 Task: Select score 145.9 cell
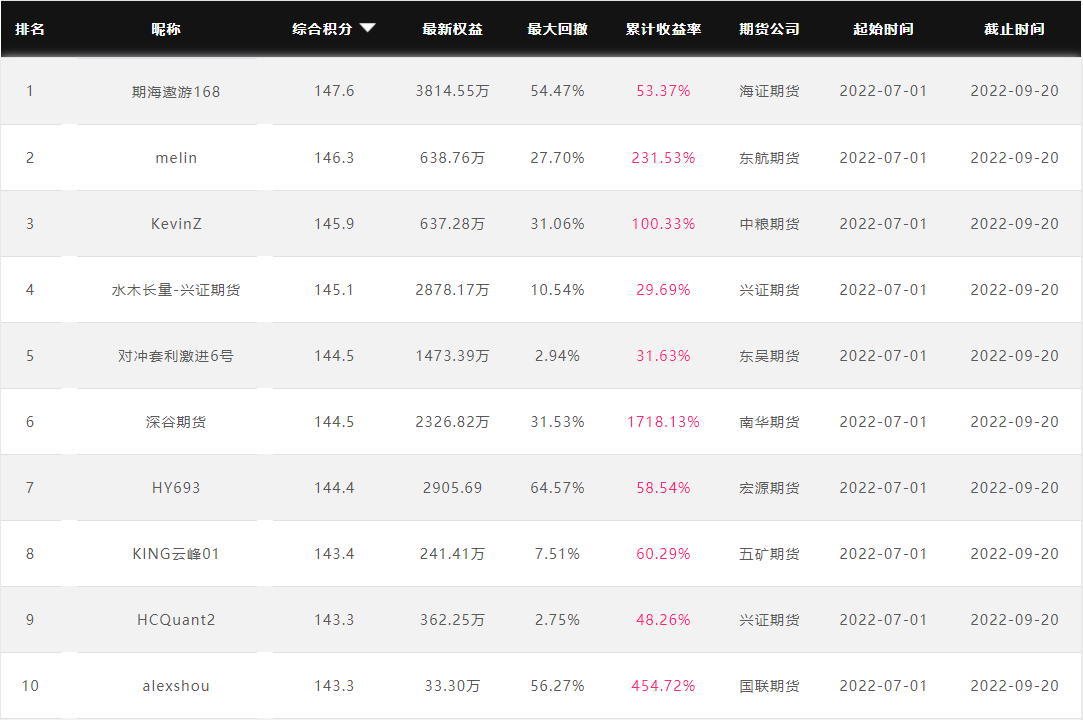coord(334,224)
